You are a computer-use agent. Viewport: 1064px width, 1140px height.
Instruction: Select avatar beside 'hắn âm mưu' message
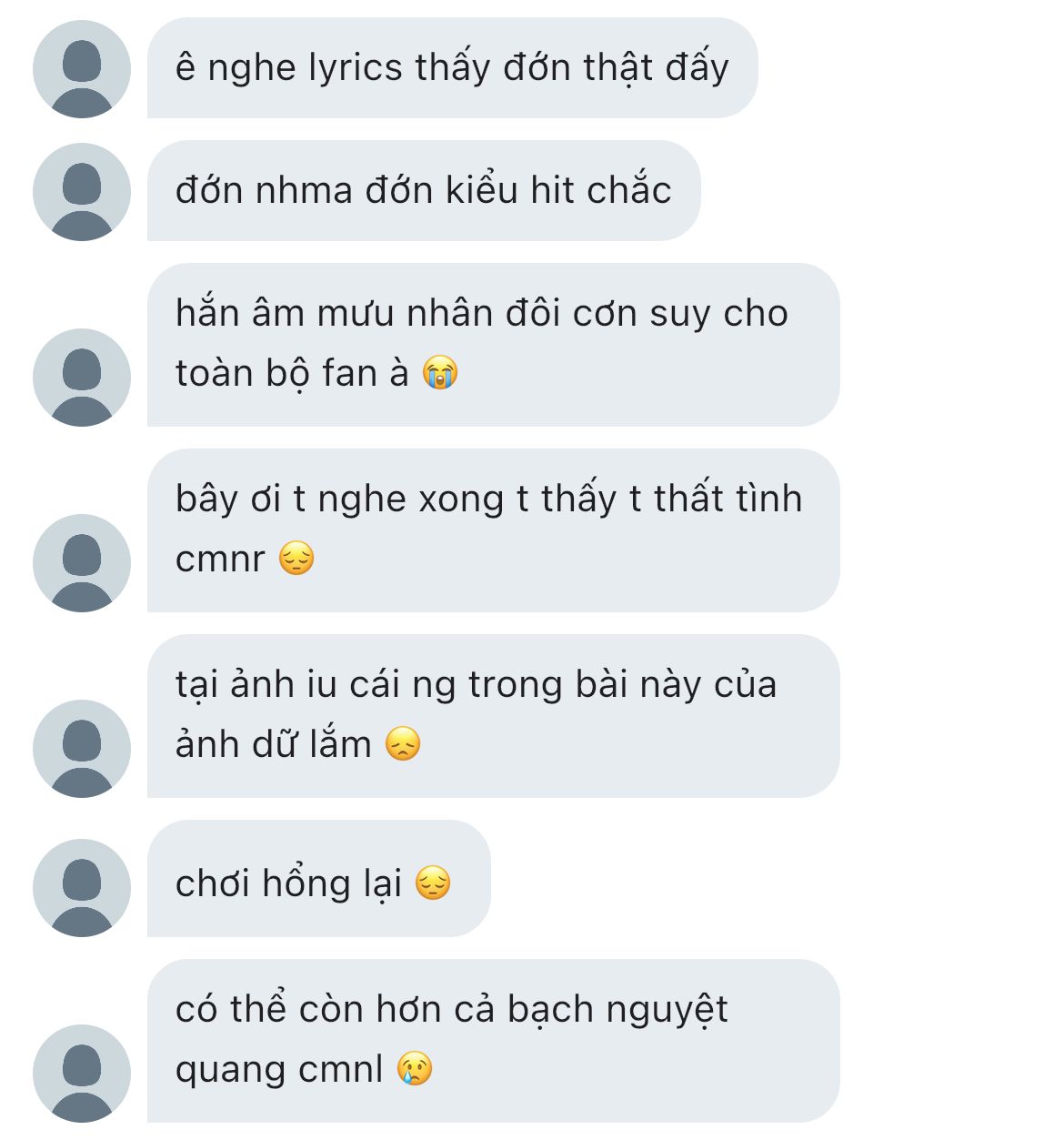coord(82,378)
